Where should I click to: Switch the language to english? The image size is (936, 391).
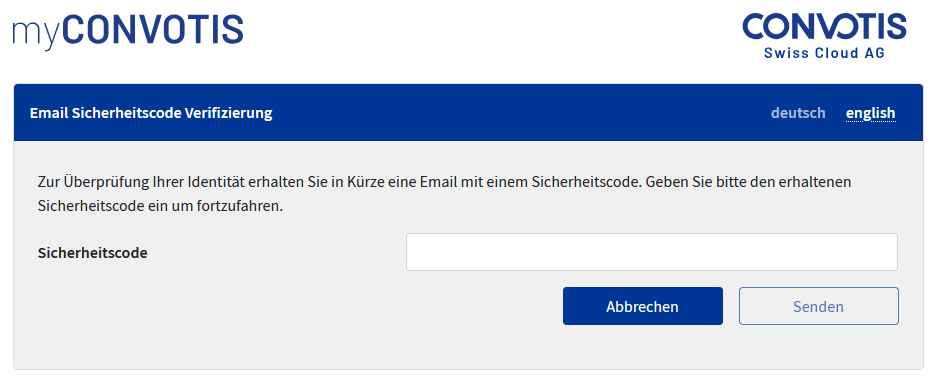tap(870, 113)
